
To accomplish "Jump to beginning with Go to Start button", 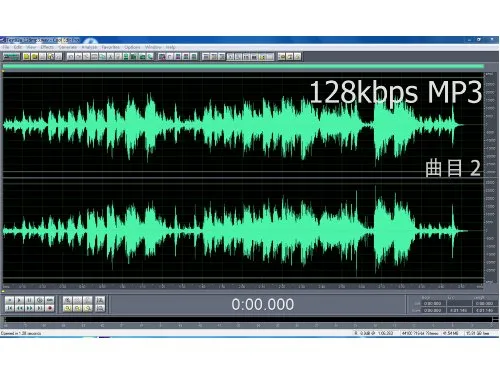I will (10, 308).
